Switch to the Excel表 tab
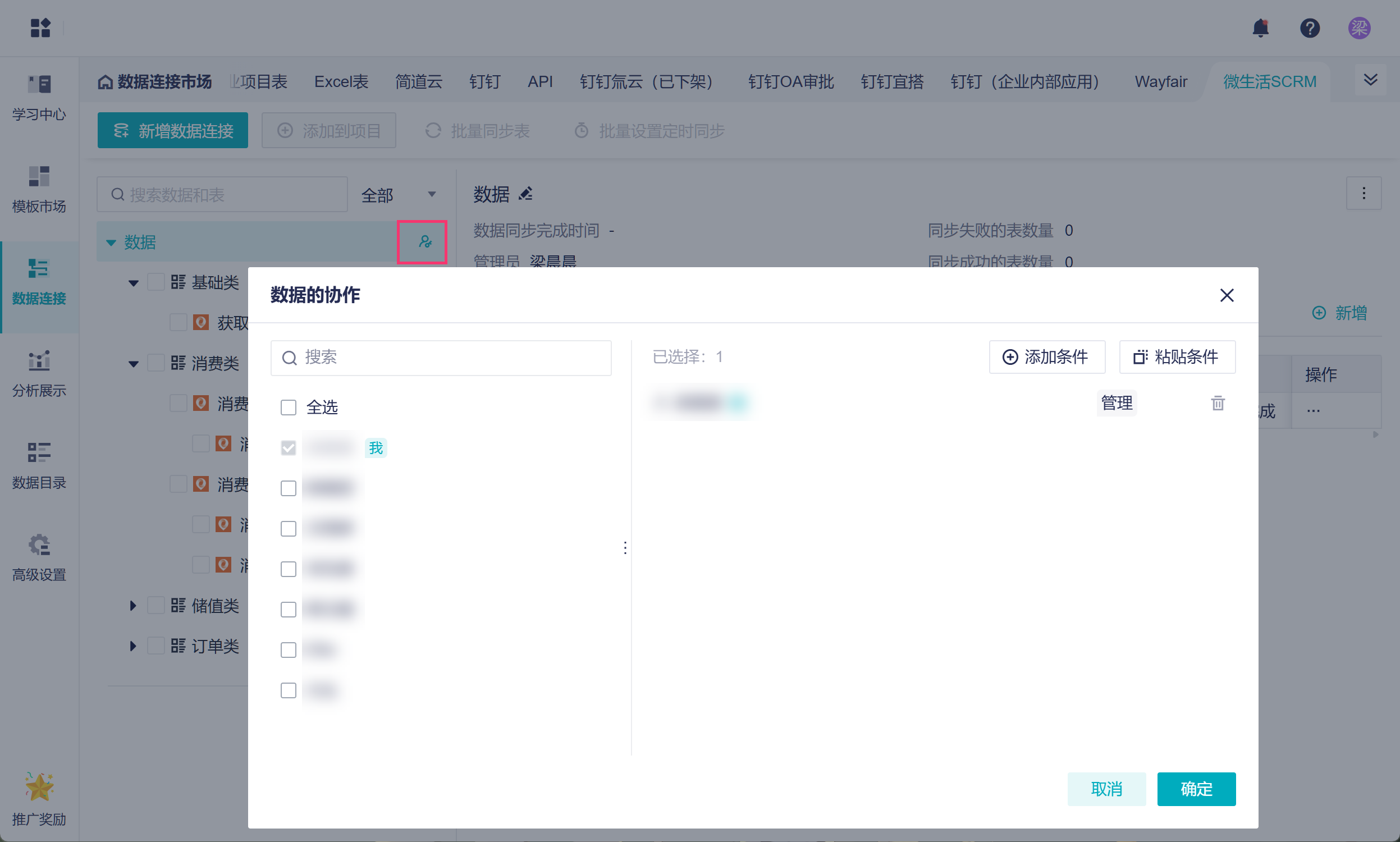The width and height of the screenshot is (1400, 842). [341, 82]
